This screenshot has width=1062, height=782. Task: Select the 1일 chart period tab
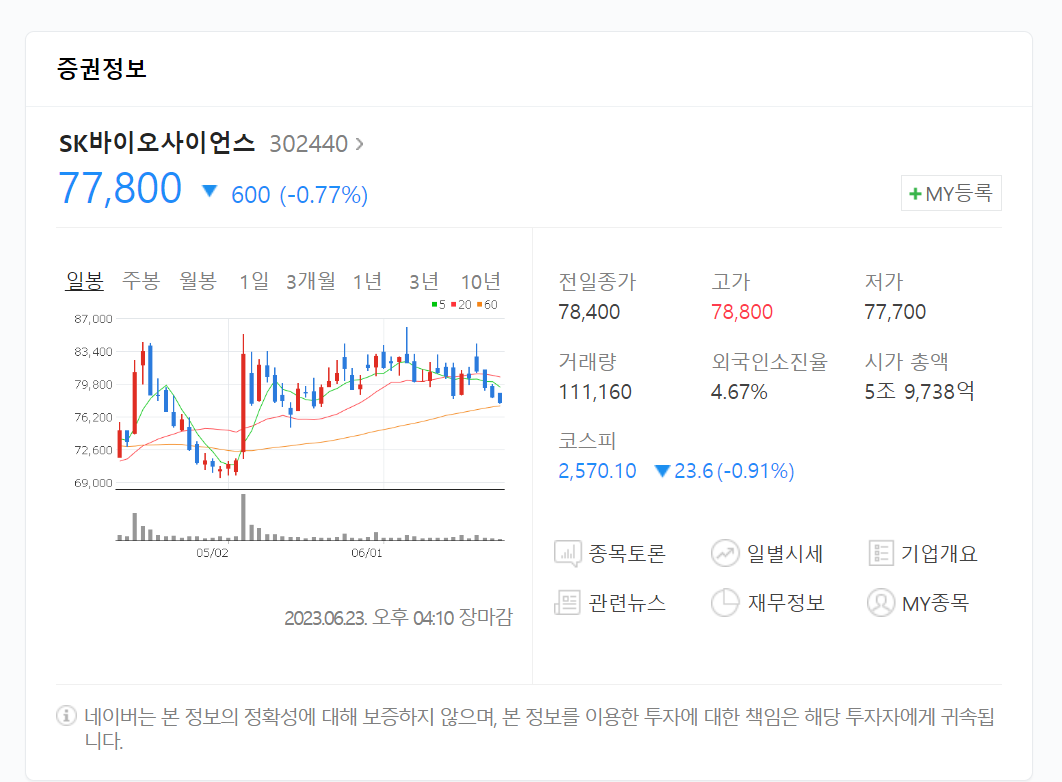coord(254,281)
